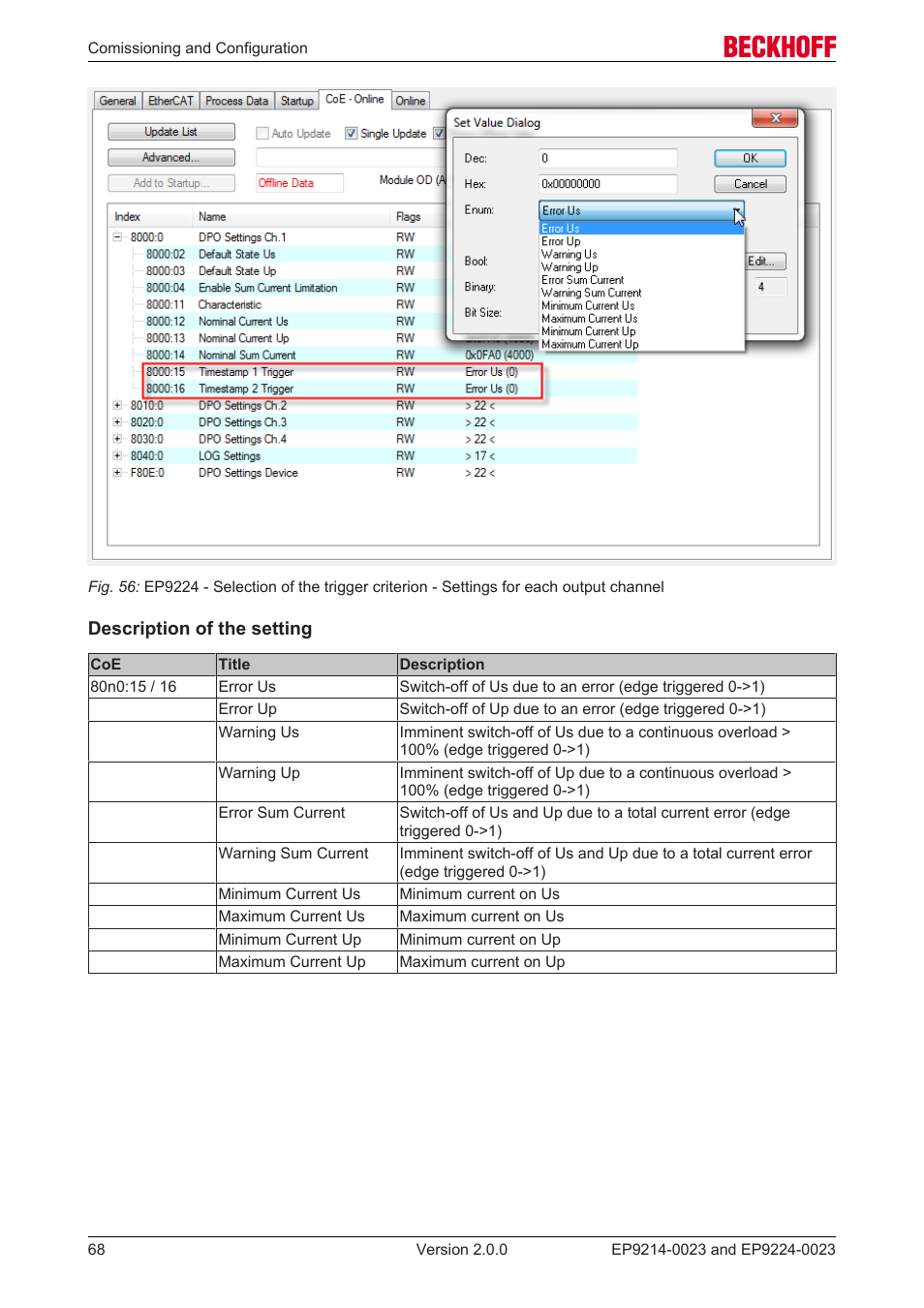Expand the 8020:0 DPO Settings Ch.3 node
The image size is (924, 1308).
117,422
